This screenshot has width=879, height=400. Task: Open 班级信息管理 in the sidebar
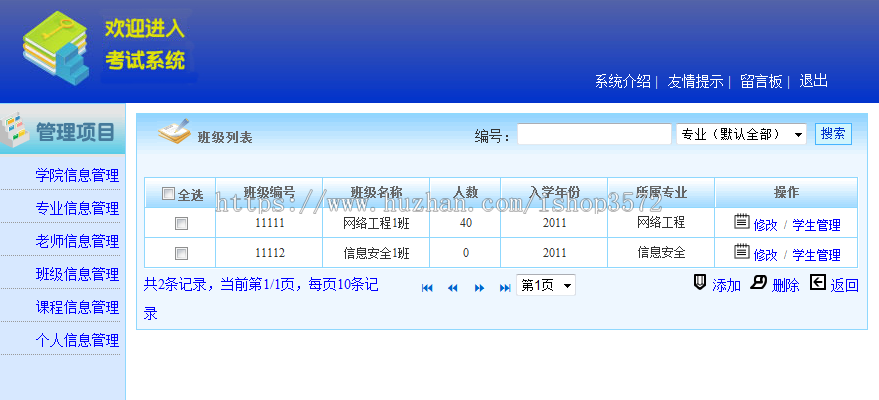point(77,275)
